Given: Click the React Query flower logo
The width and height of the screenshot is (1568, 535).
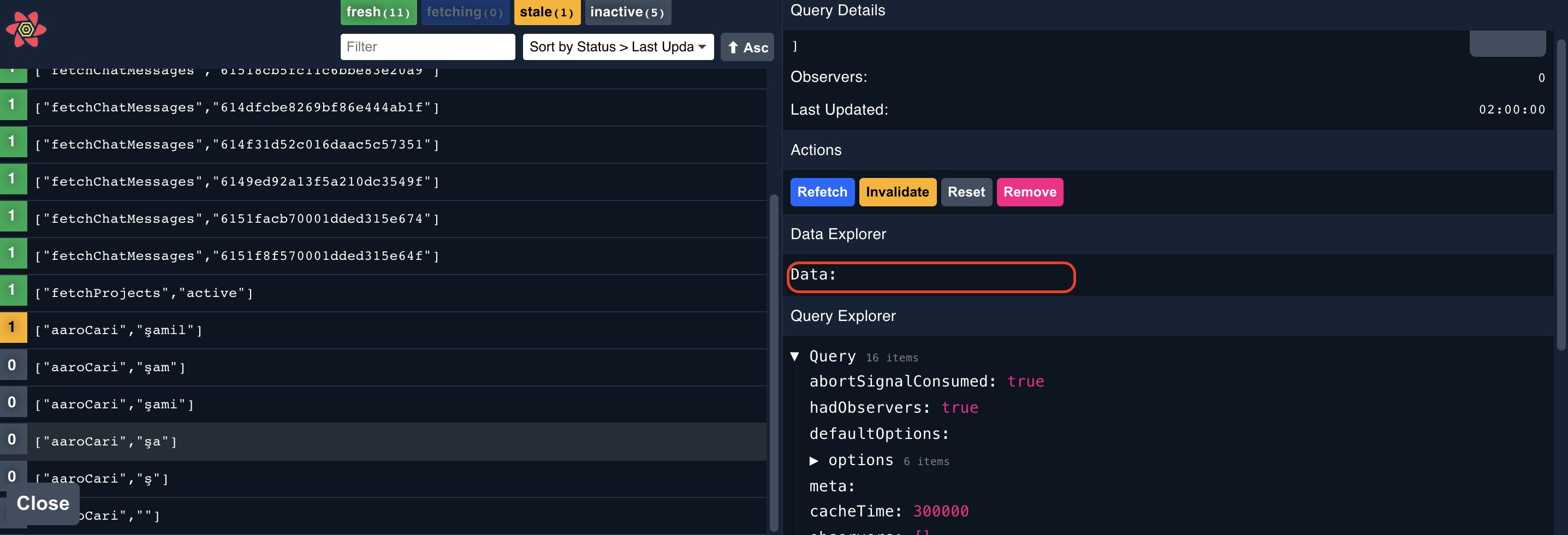Looking at the screenshot, I should click(x=26, y=29).
